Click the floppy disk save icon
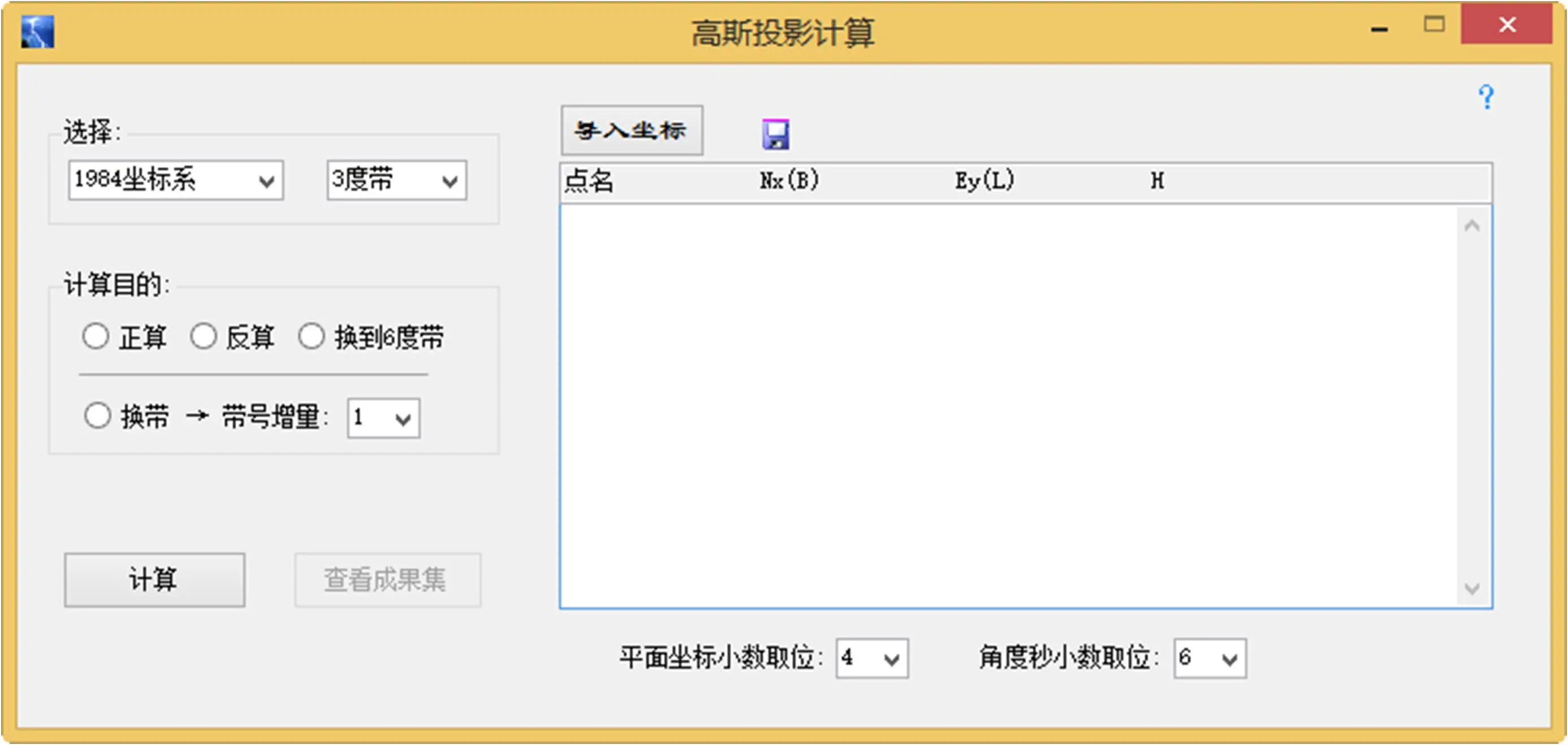1568x745 pixels. coord(775,134)
